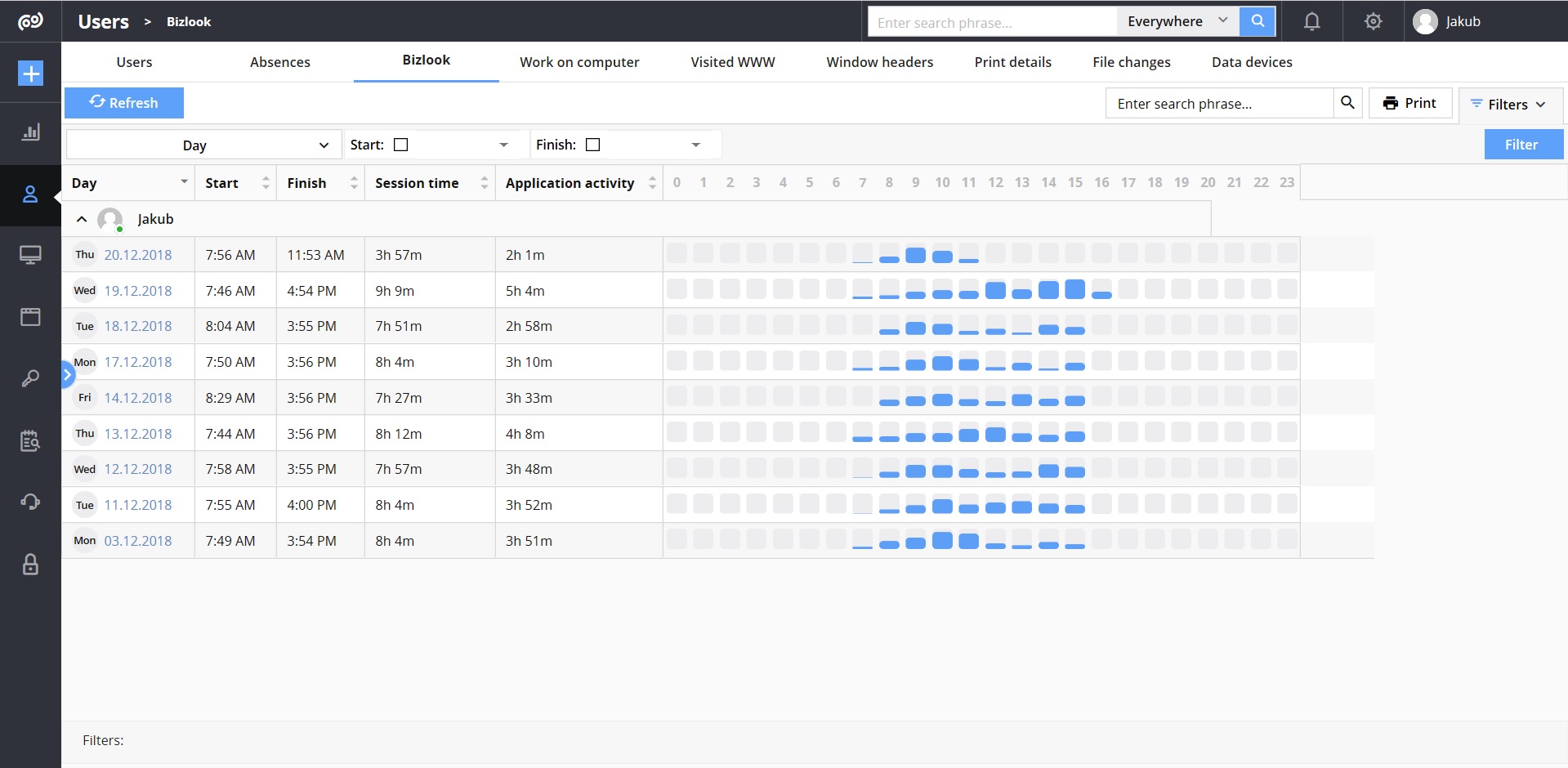Screen dimensions: 1568x768
Task: Focus the global search phrase field
Action: click(992, 22)
